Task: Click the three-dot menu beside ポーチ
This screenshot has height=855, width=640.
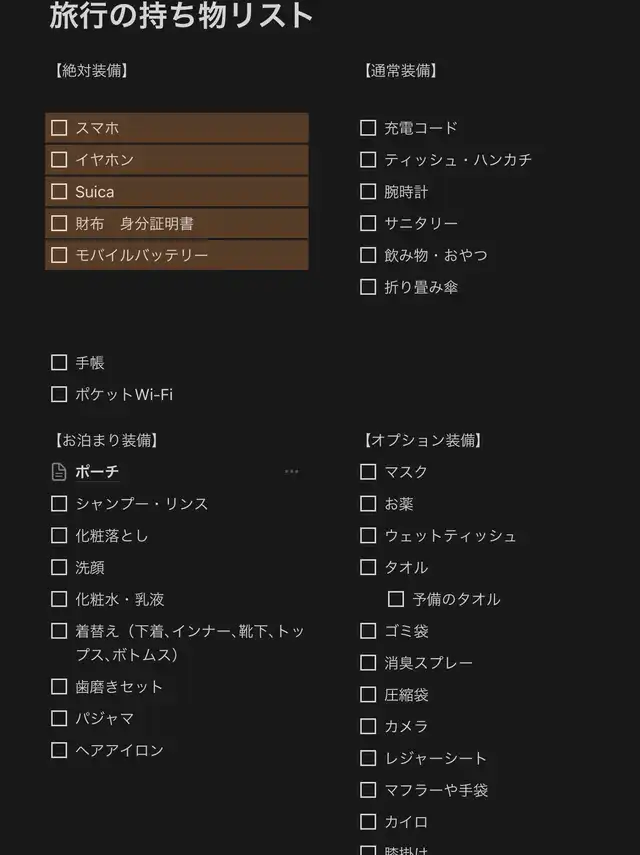Action: point(291,472)
